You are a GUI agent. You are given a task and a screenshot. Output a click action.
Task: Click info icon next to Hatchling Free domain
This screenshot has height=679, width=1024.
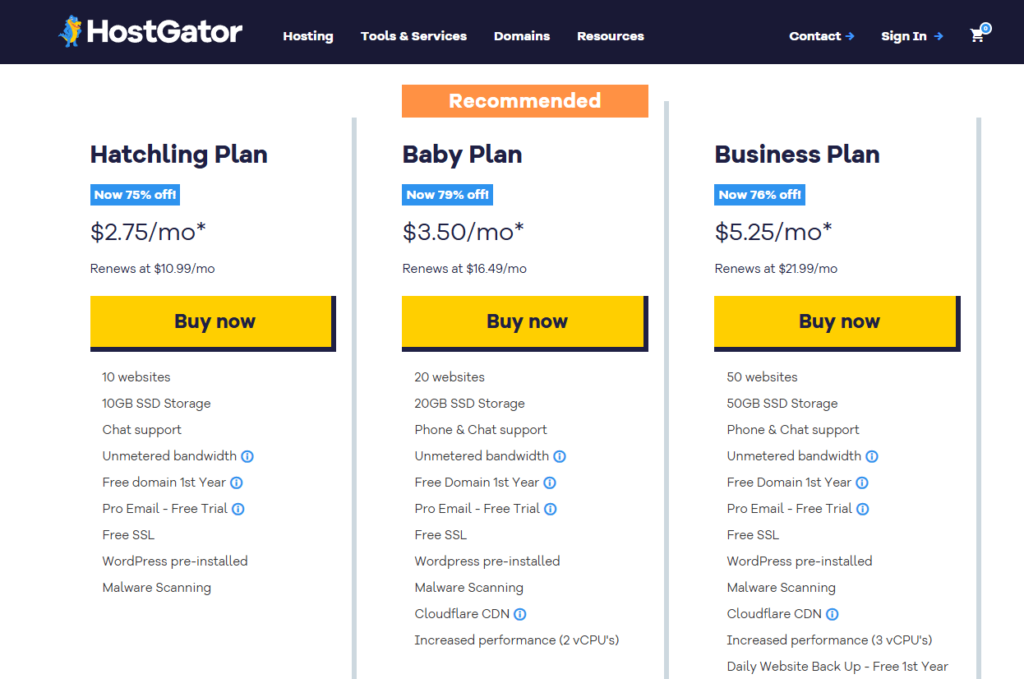point(236,483)
